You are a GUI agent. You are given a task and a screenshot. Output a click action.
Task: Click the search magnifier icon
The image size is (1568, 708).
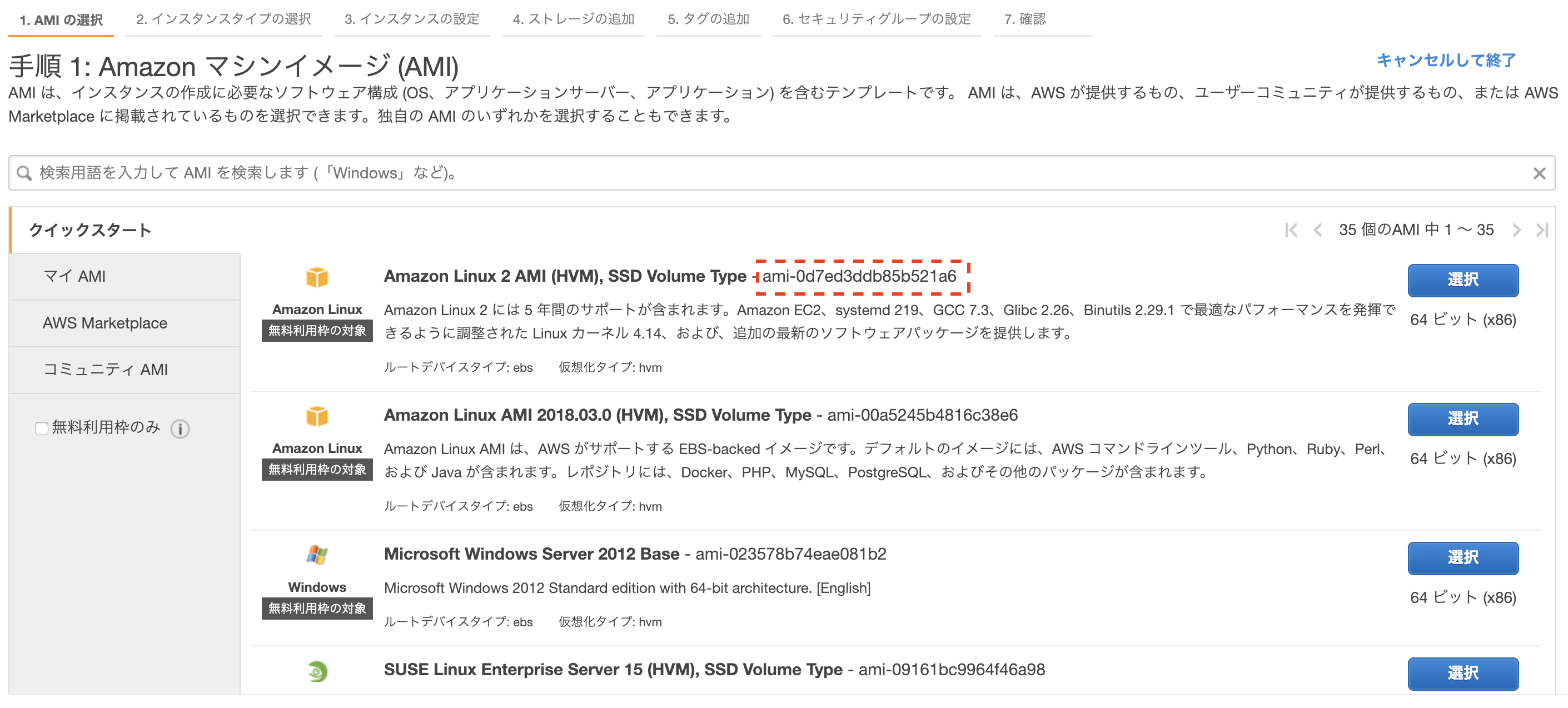click(x=24, y=173)
